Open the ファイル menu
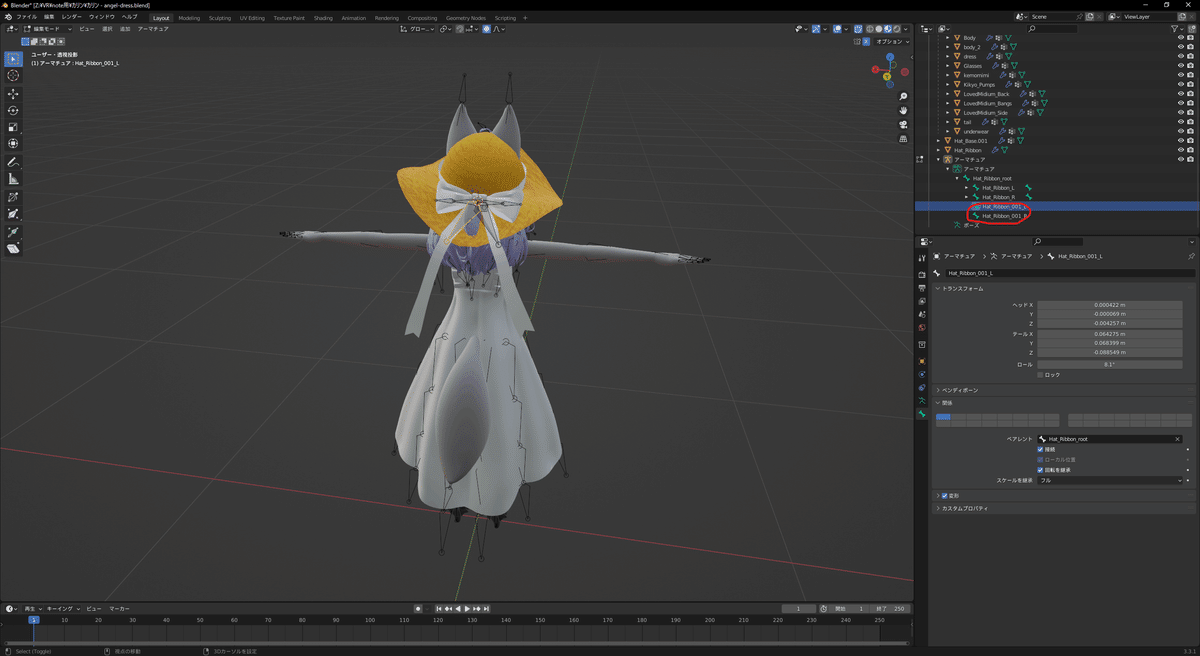 (x=26, y=17)
